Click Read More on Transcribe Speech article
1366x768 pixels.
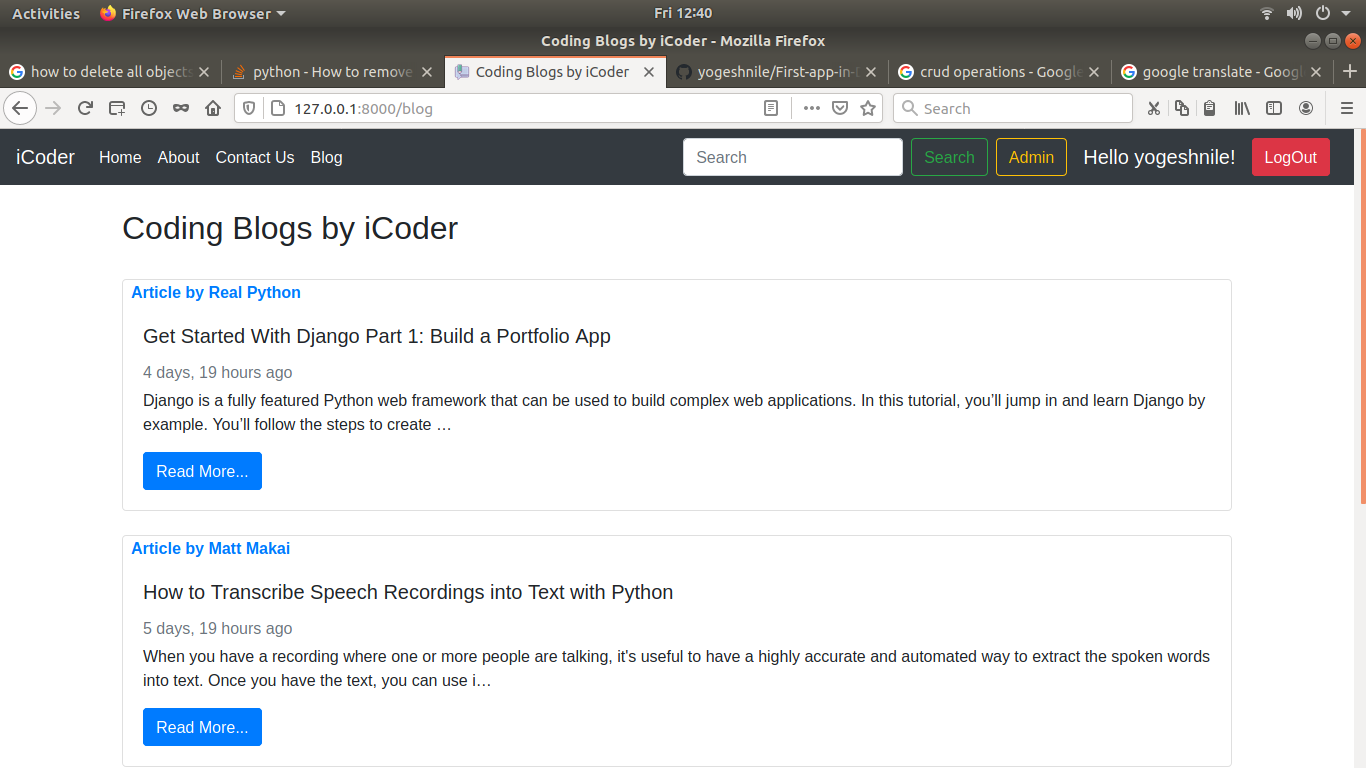coord(202,727)
